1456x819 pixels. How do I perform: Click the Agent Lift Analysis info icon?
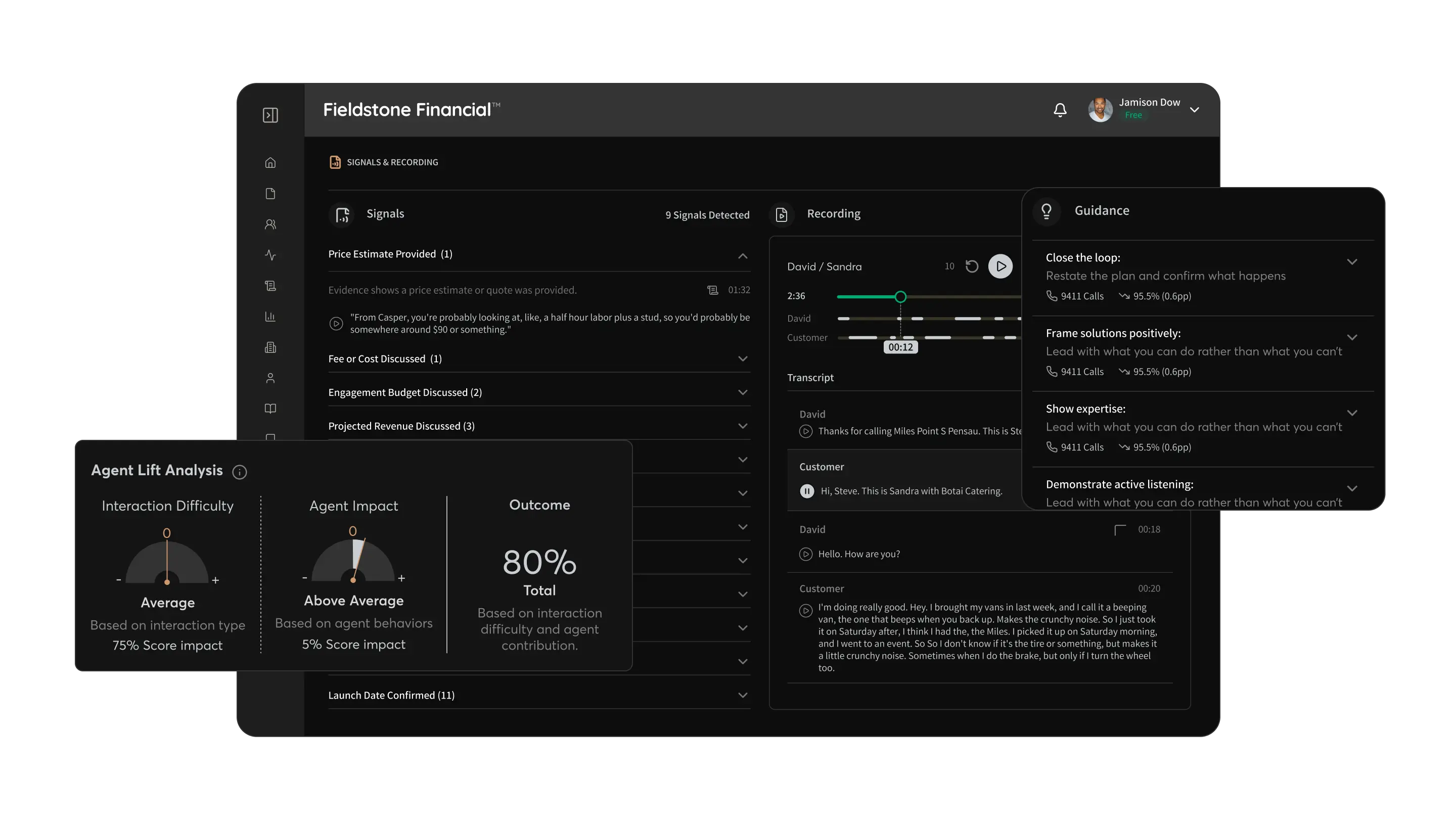tap(240, 472)
